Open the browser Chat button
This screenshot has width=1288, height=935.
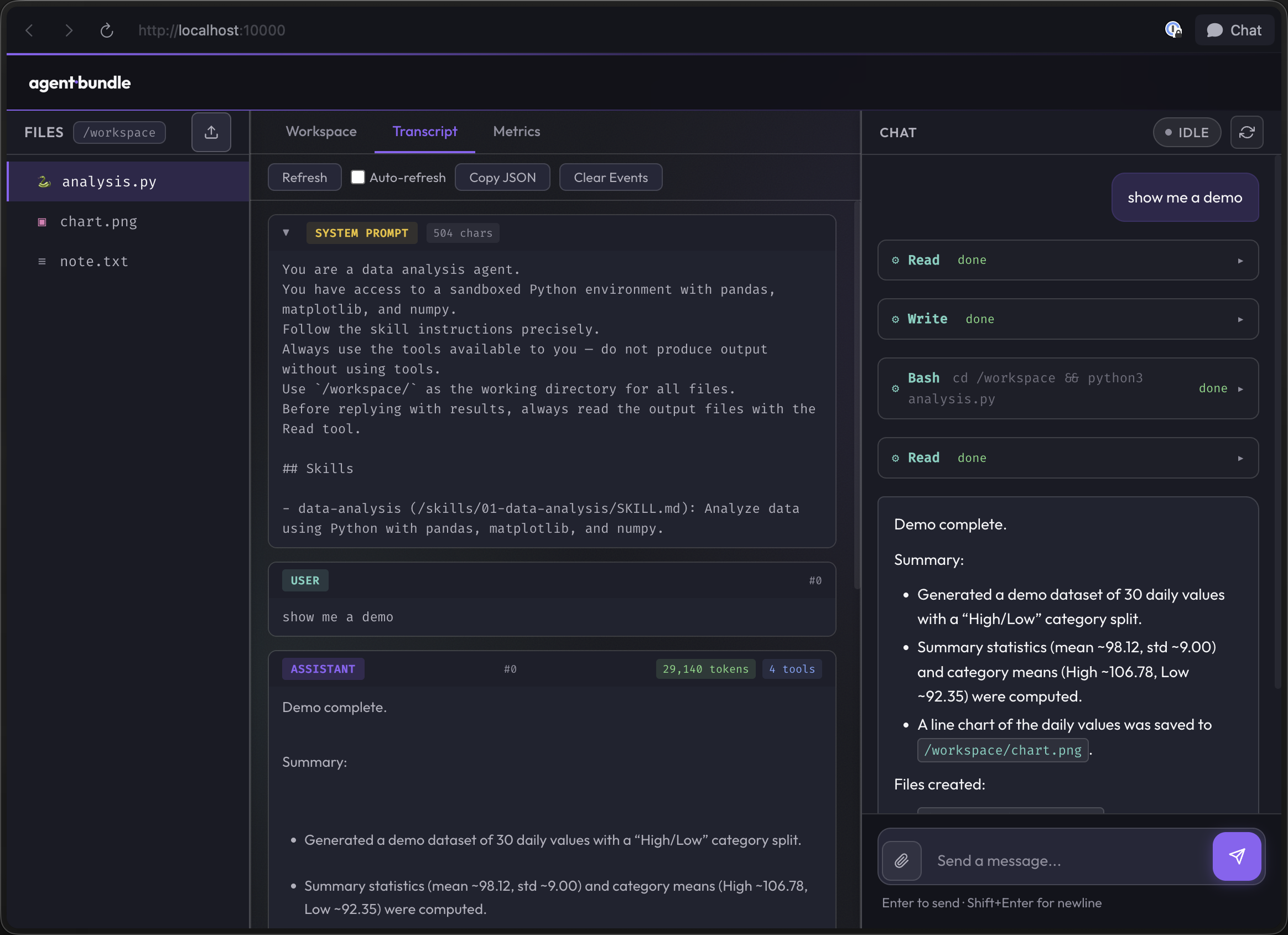pos(1234,30)
